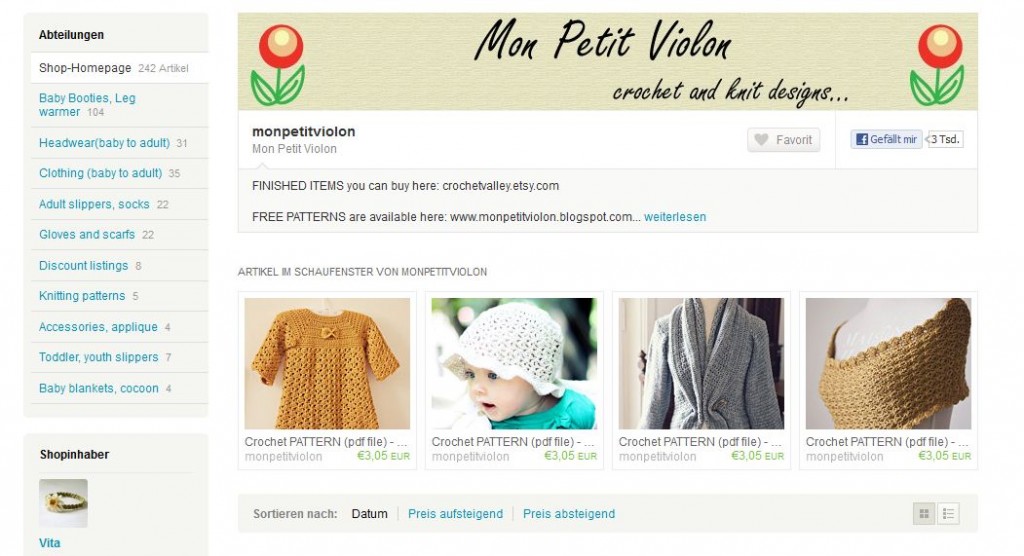Switch to grid view layout icon
The image size is (1024, 556).
coord(924,514)
